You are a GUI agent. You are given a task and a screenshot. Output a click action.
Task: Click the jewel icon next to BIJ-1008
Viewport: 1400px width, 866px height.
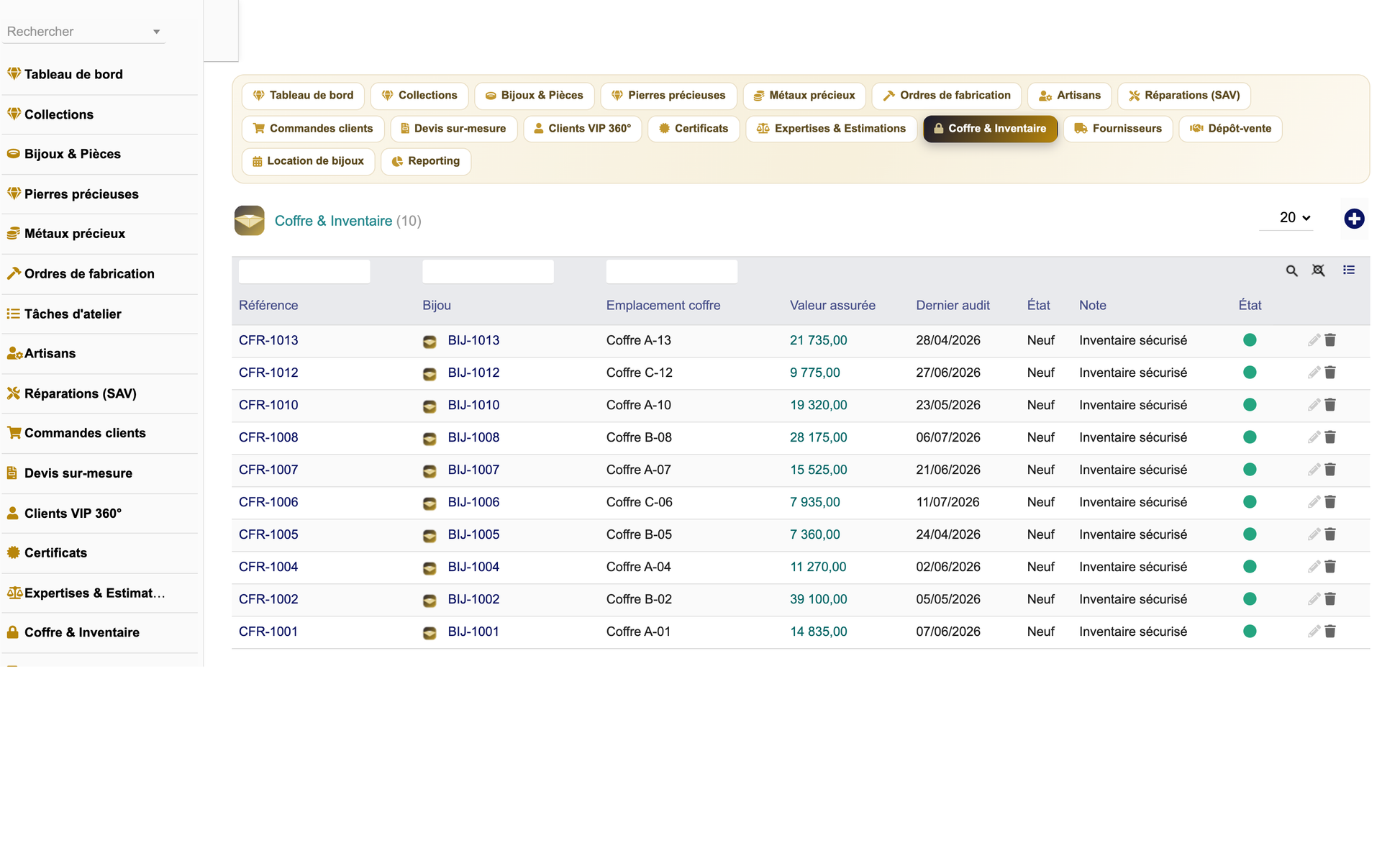pyautogui.click(x=429, y=439)
